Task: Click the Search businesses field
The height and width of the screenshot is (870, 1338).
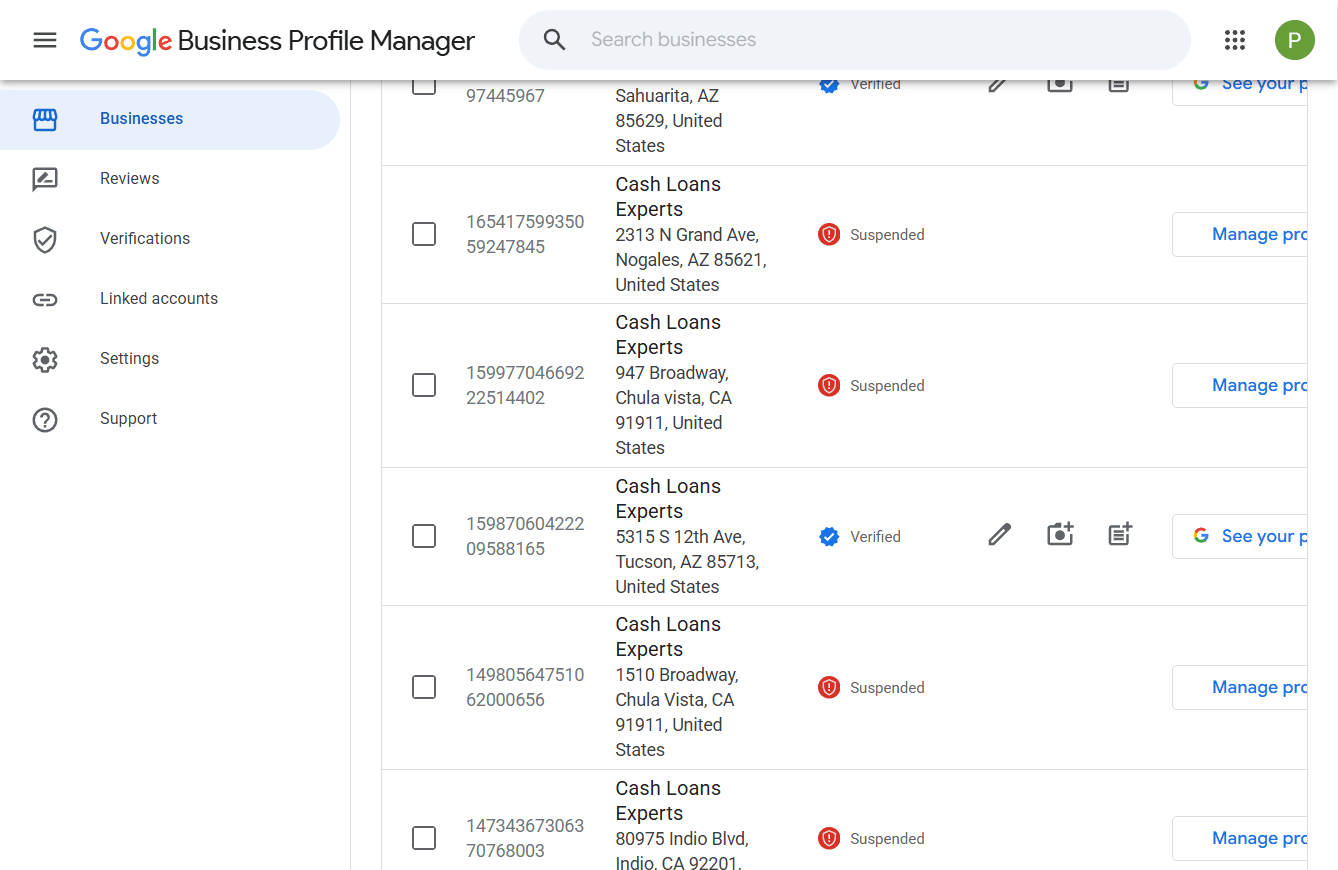Action: [x=855, y=40]
